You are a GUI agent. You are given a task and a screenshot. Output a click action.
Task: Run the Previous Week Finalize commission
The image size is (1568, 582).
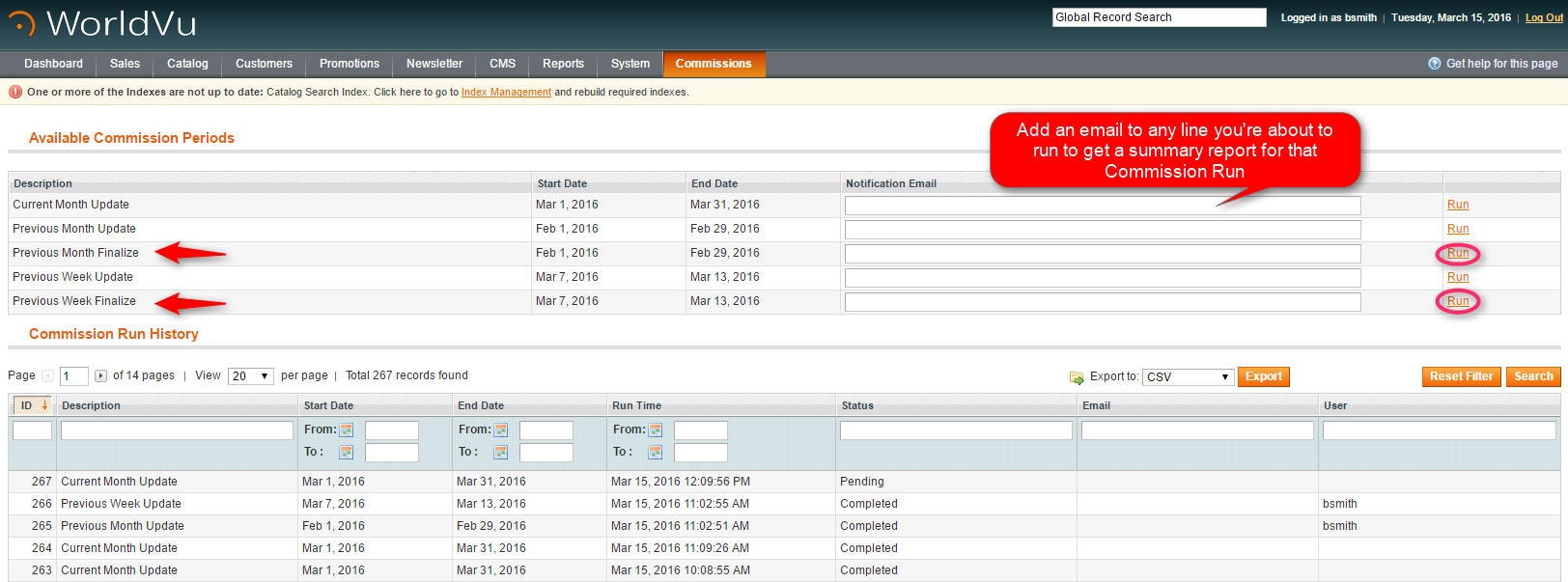(1458, 301)
